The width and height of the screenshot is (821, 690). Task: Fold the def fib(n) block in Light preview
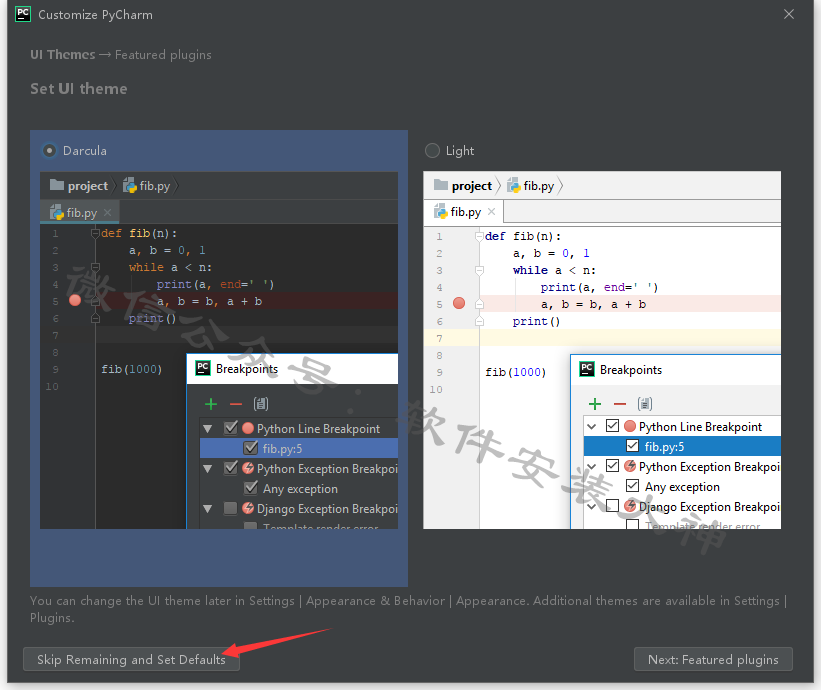click(x=479, y=236)
